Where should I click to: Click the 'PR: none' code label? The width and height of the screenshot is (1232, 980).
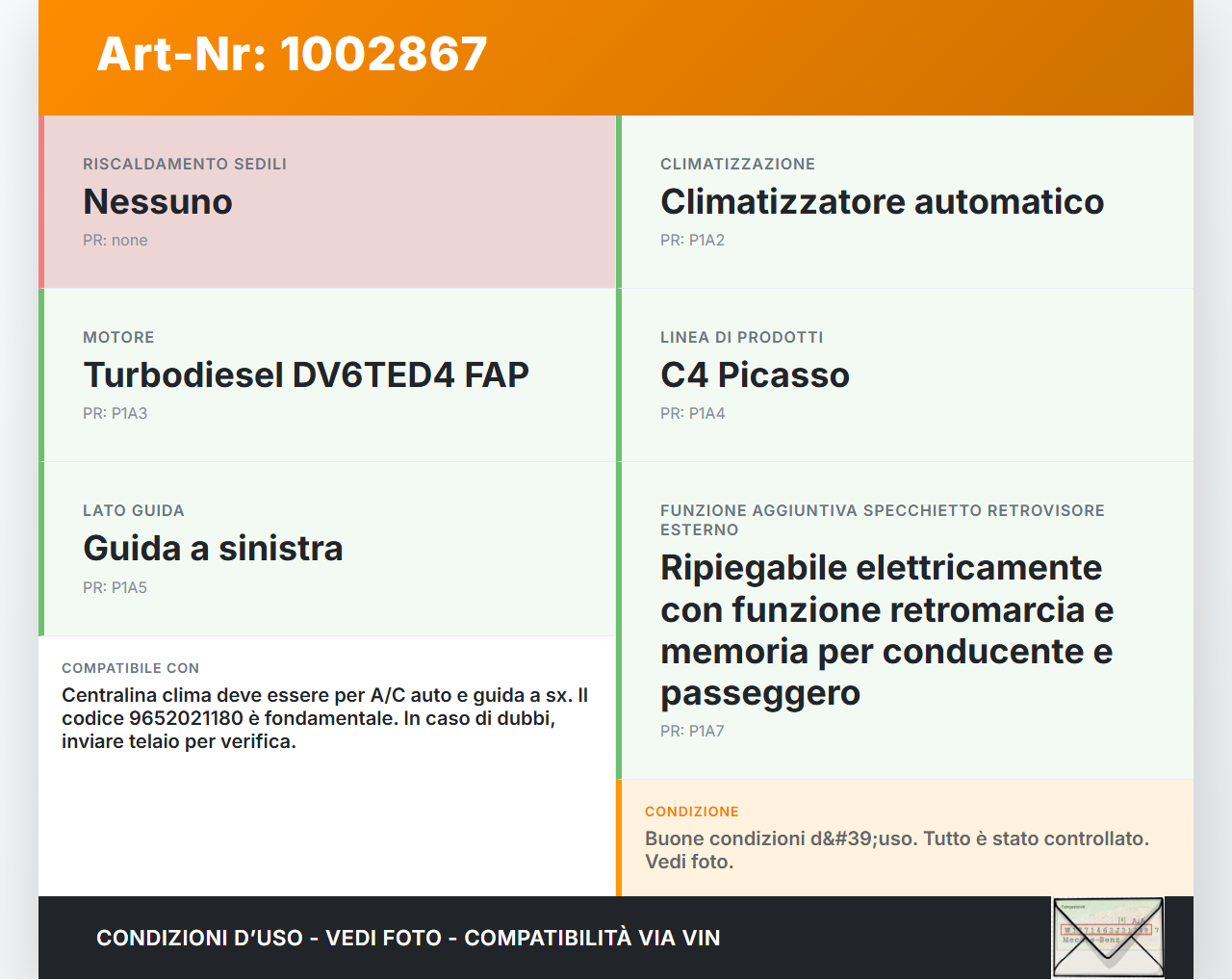pos(115,241)
